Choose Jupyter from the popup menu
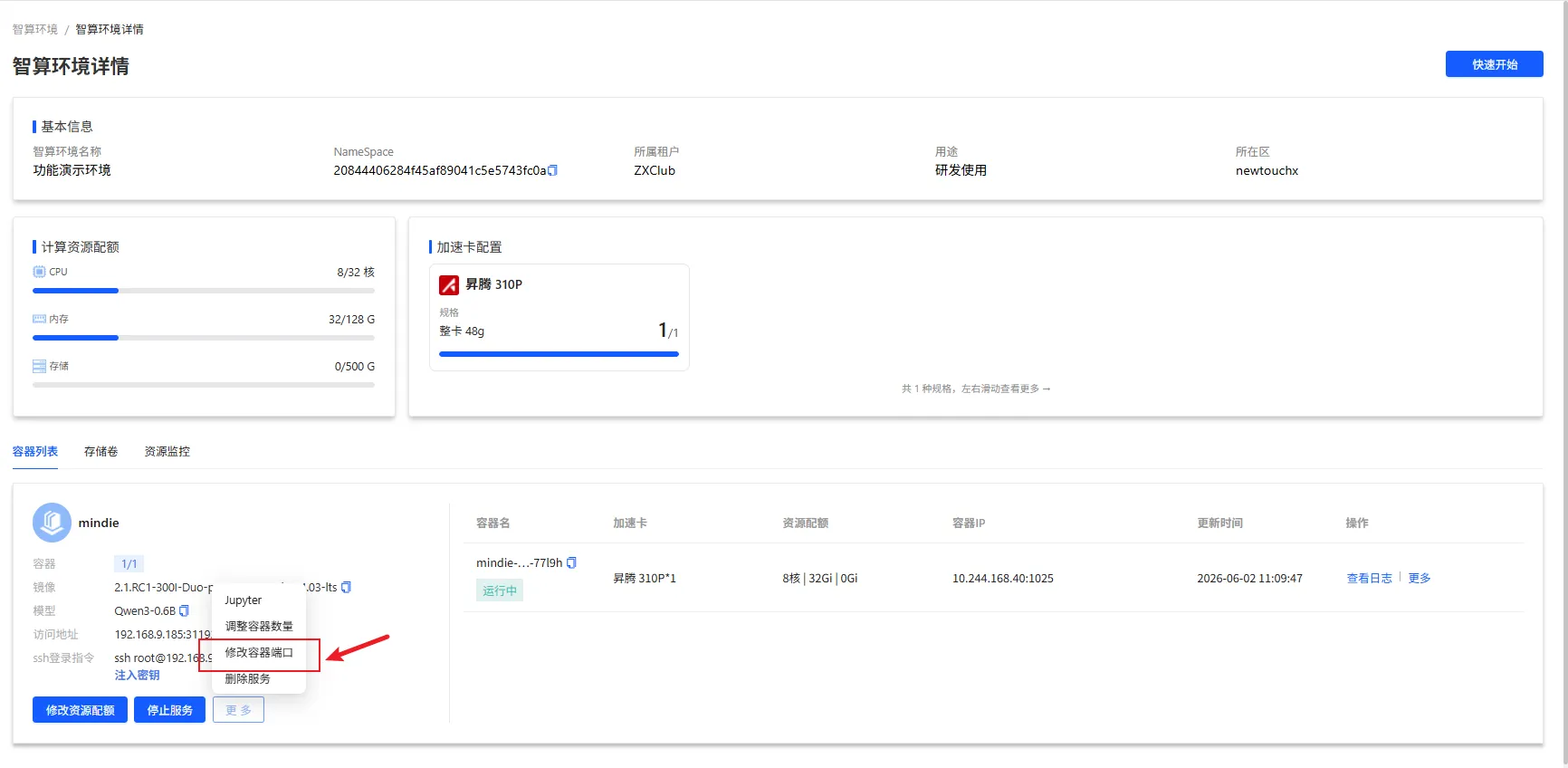 click(x=259, y=600)
